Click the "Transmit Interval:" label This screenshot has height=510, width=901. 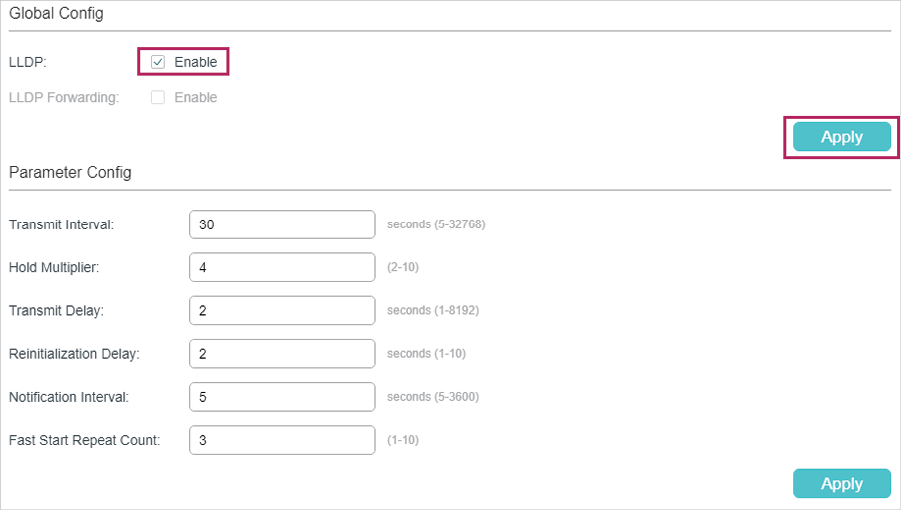click(61, 224)
